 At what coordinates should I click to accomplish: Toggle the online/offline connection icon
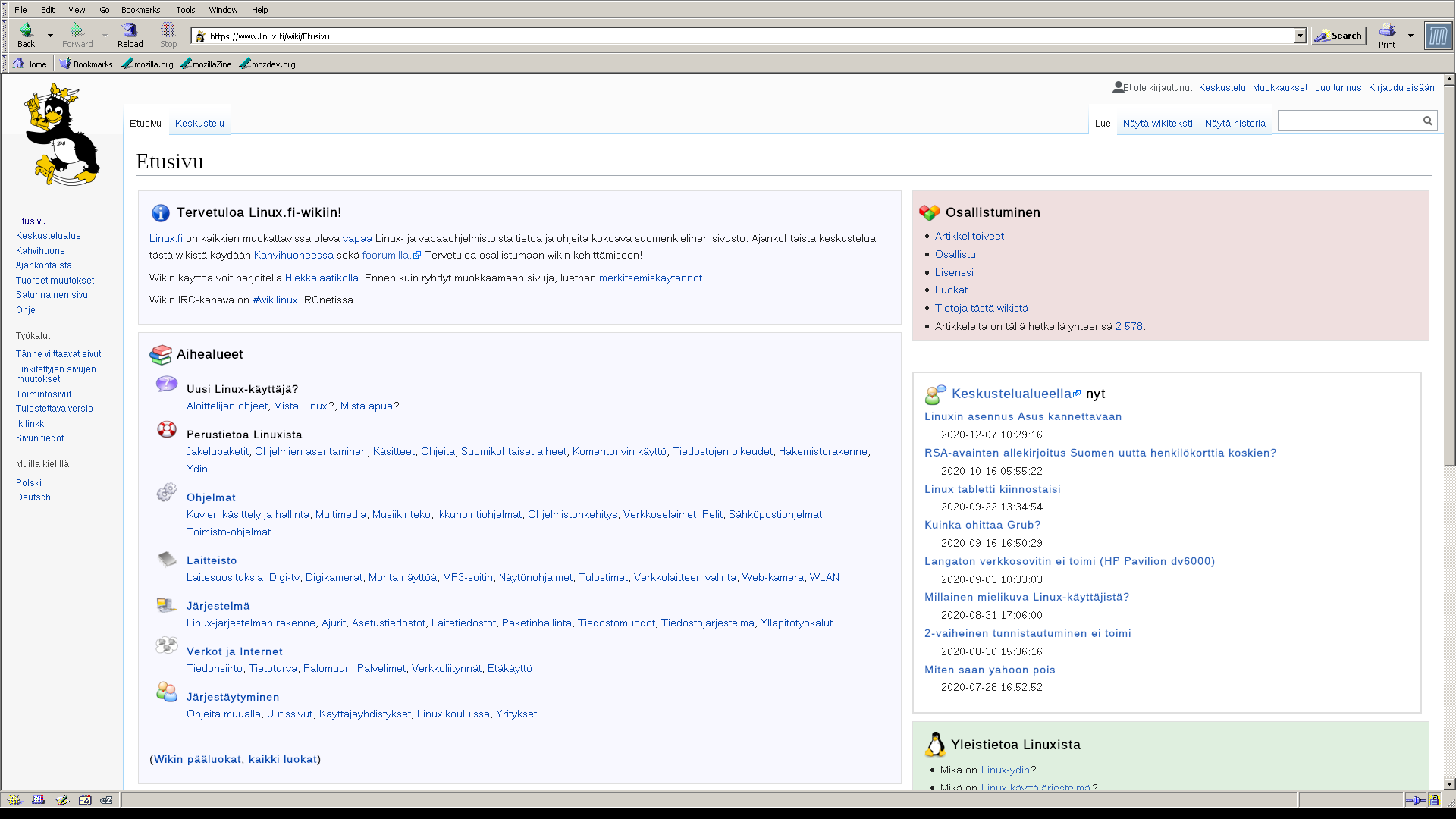(x=1414, y=800)
